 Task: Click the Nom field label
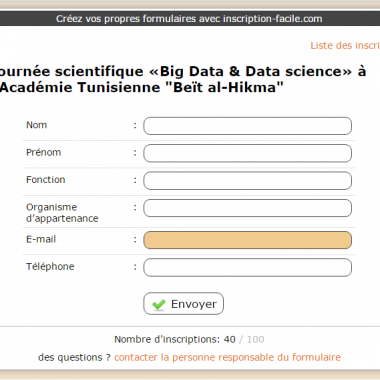tap(37, 125)
